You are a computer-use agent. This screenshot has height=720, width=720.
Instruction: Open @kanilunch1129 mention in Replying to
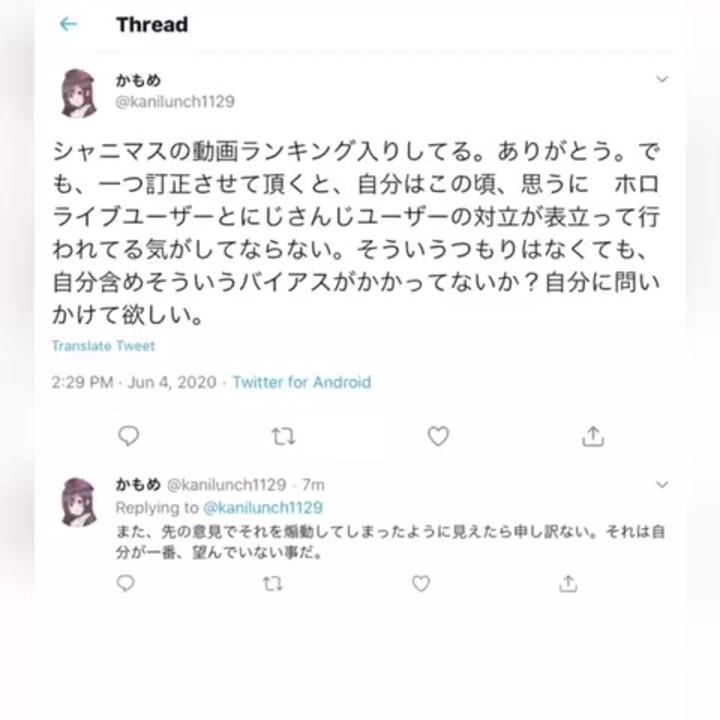tap(263, 507)
